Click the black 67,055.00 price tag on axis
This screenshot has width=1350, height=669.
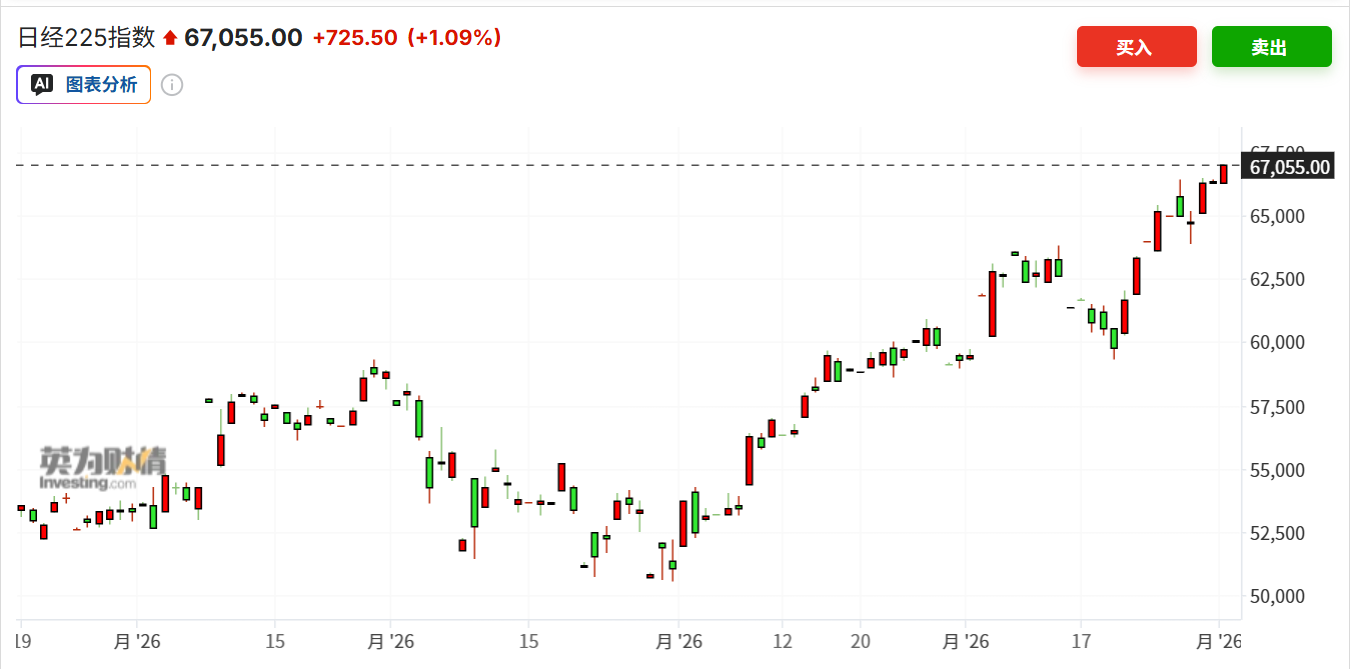1286,166
